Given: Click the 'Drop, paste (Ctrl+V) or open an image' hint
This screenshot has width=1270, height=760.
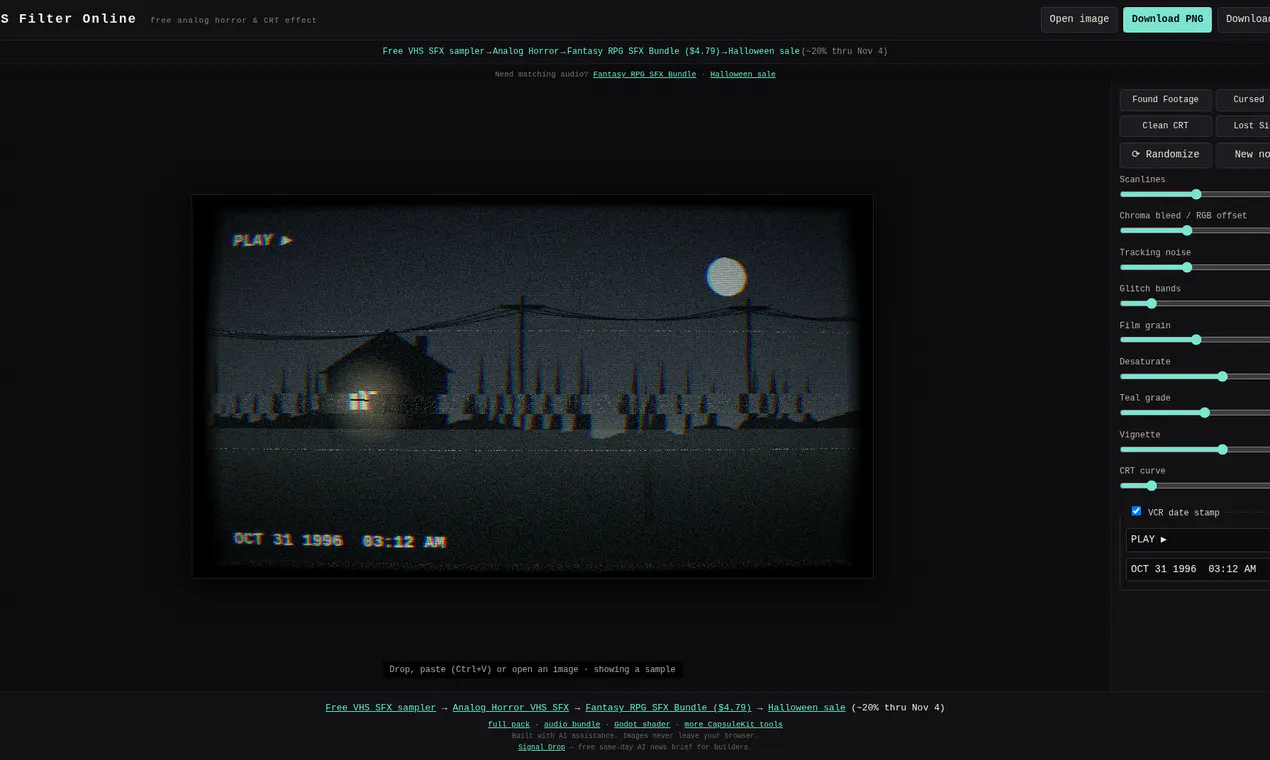Looking at the screenshot, I should pos(532,670).
